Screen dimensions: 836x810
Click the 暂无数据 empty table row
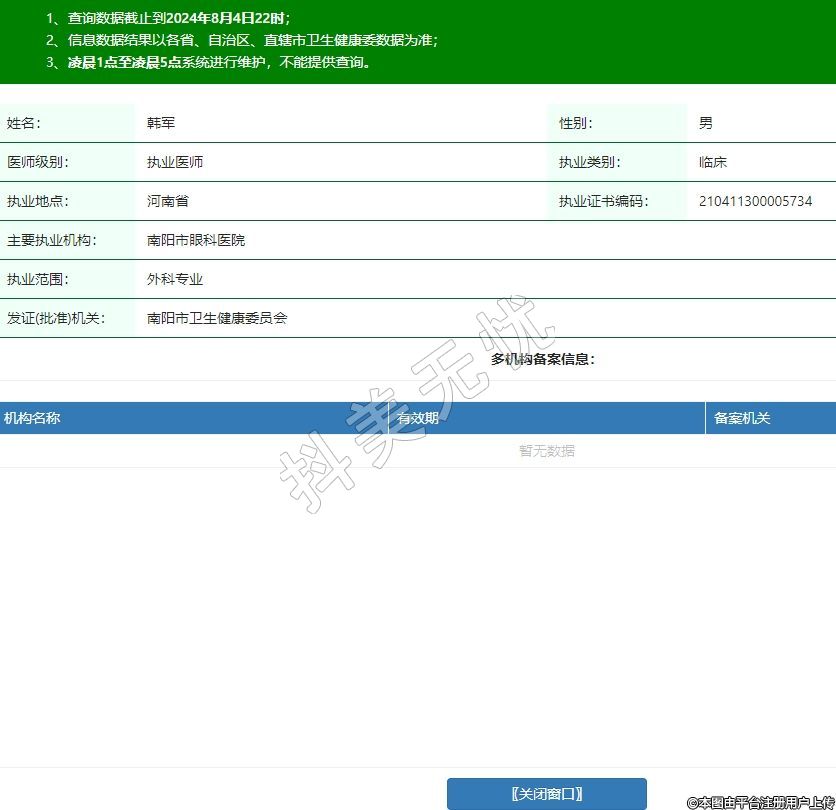tap(546, 451)
